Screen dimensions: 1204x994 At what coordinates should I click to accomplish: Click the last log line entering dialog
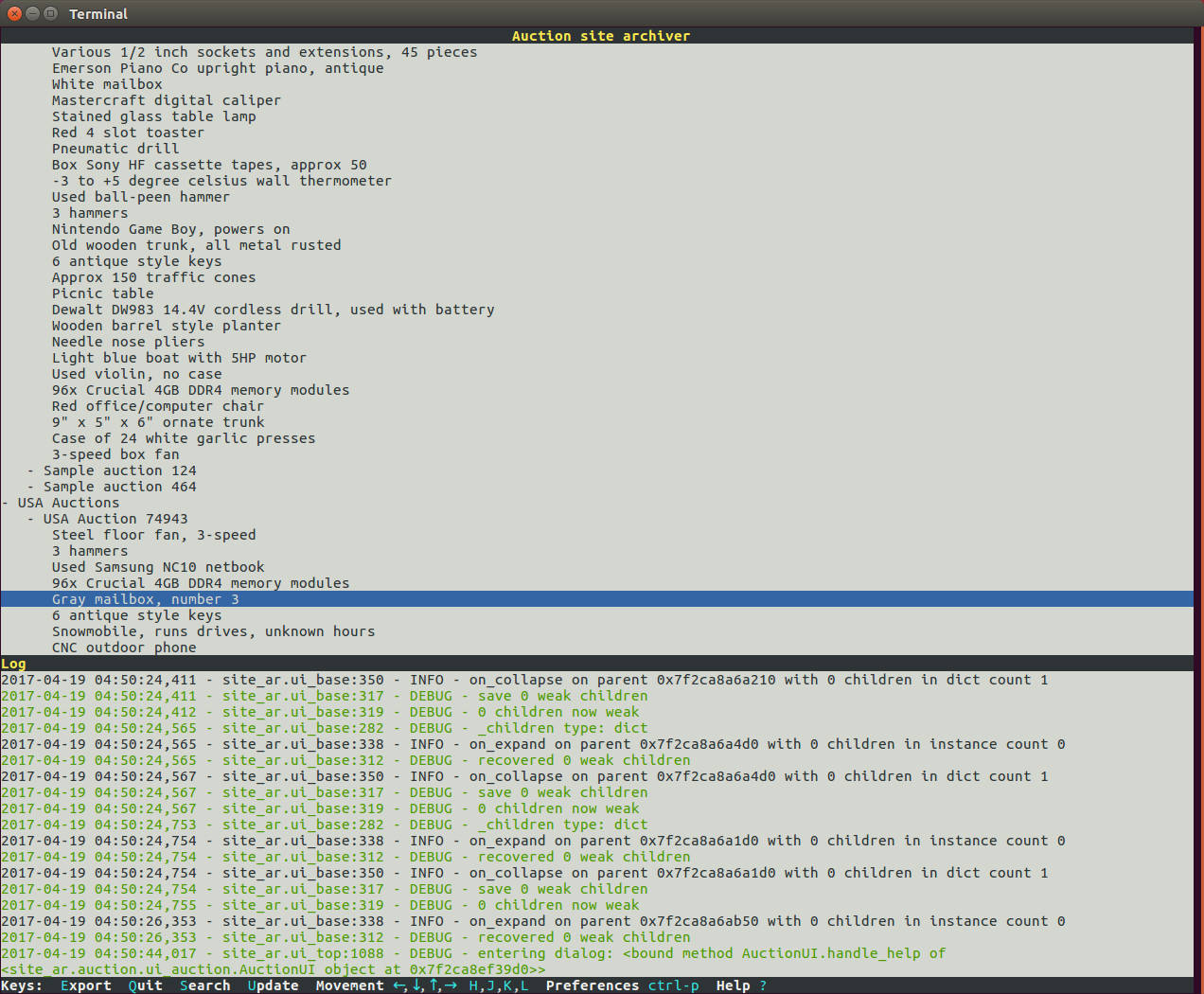[x=473, y=961]
